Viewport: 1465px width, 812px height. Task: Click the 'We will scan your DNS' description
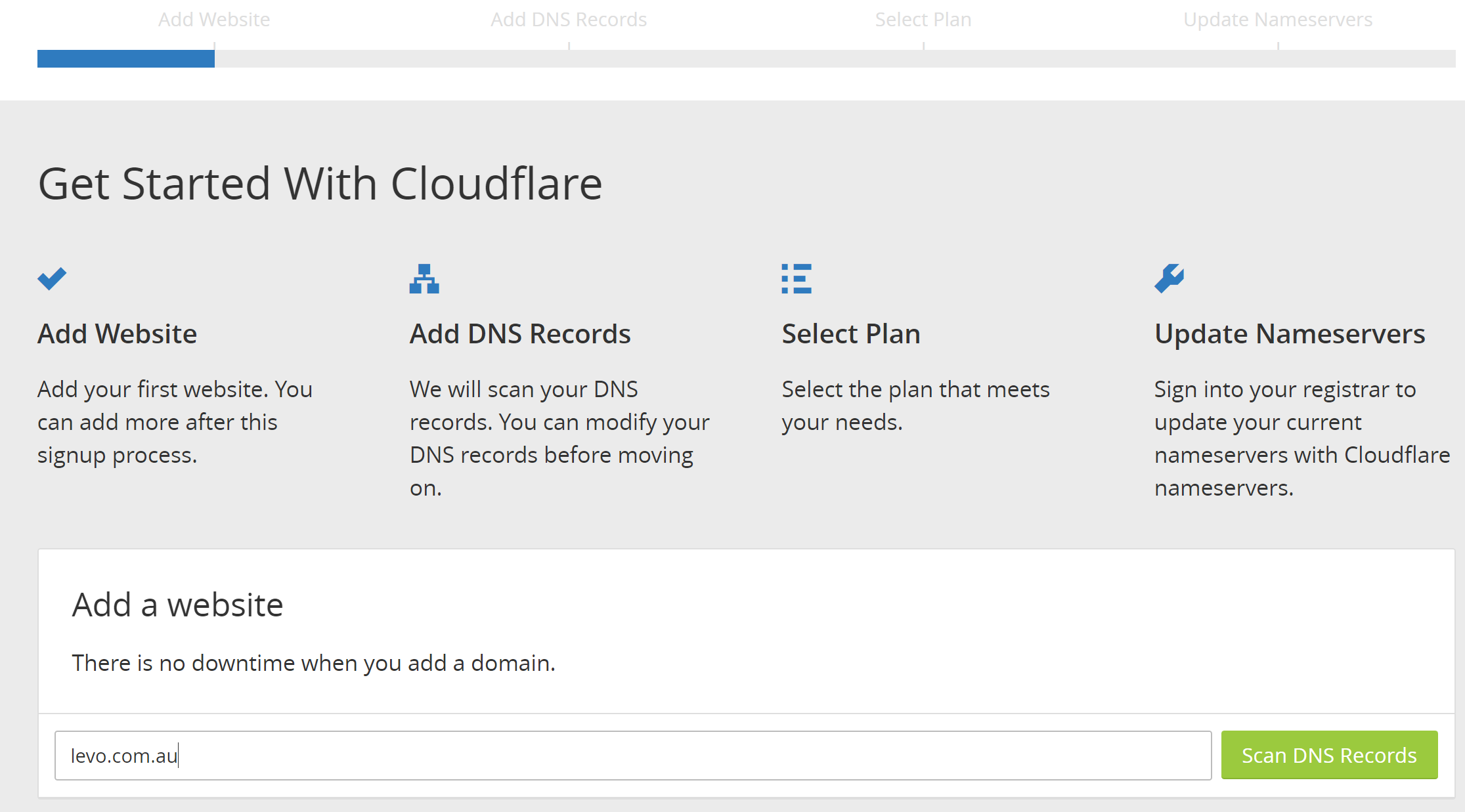tap(559, 438)
